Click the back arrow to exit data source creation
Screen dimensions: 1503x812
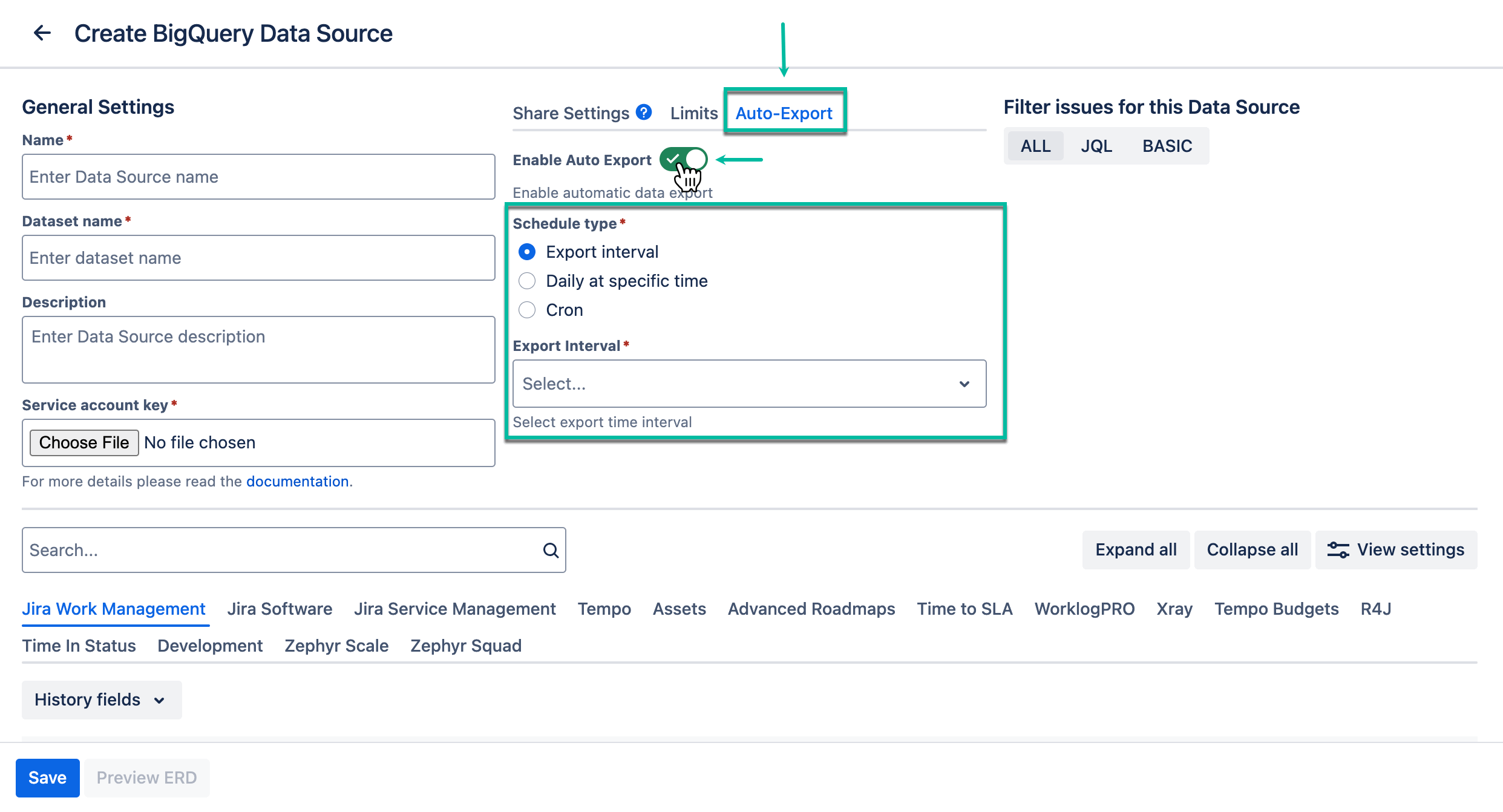[x=42, y=33]
